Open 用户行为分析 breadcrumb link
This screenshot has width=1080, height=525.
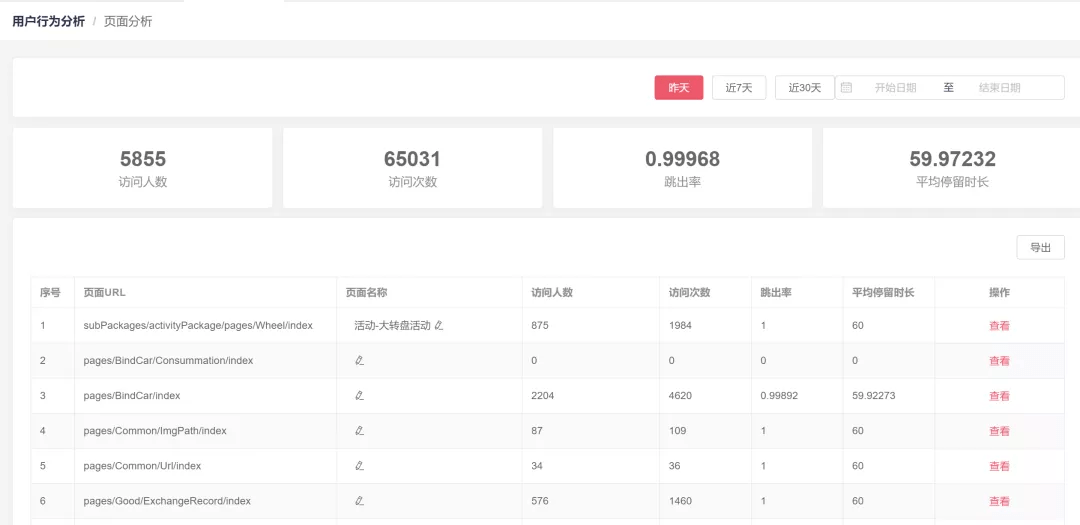48,21
